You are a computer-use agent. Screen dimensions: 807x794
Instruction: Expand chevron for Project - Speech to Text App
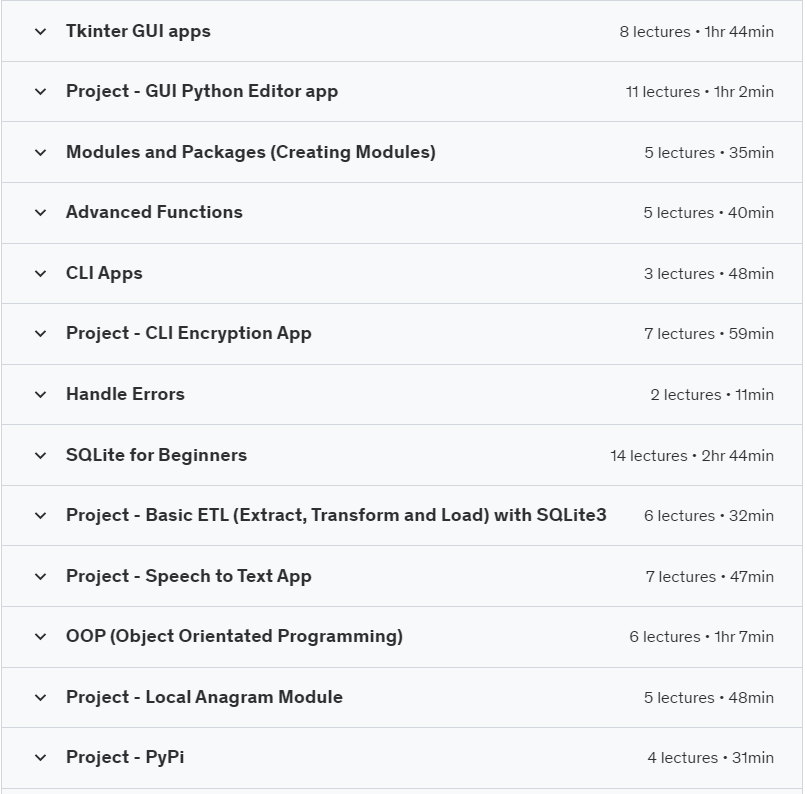40,576
